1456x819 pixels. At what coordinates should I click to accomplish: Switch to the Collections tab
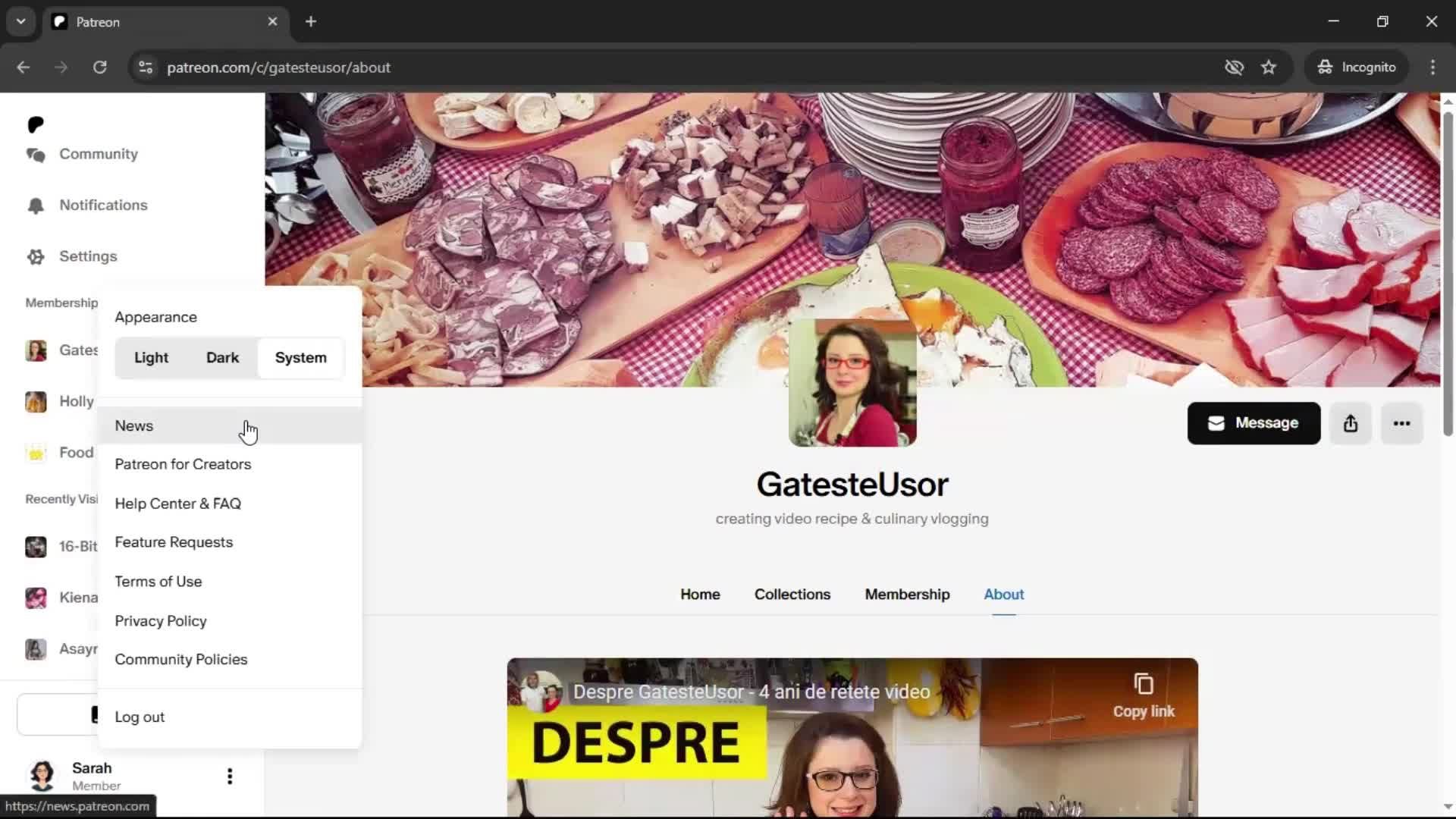pos(792,595)
